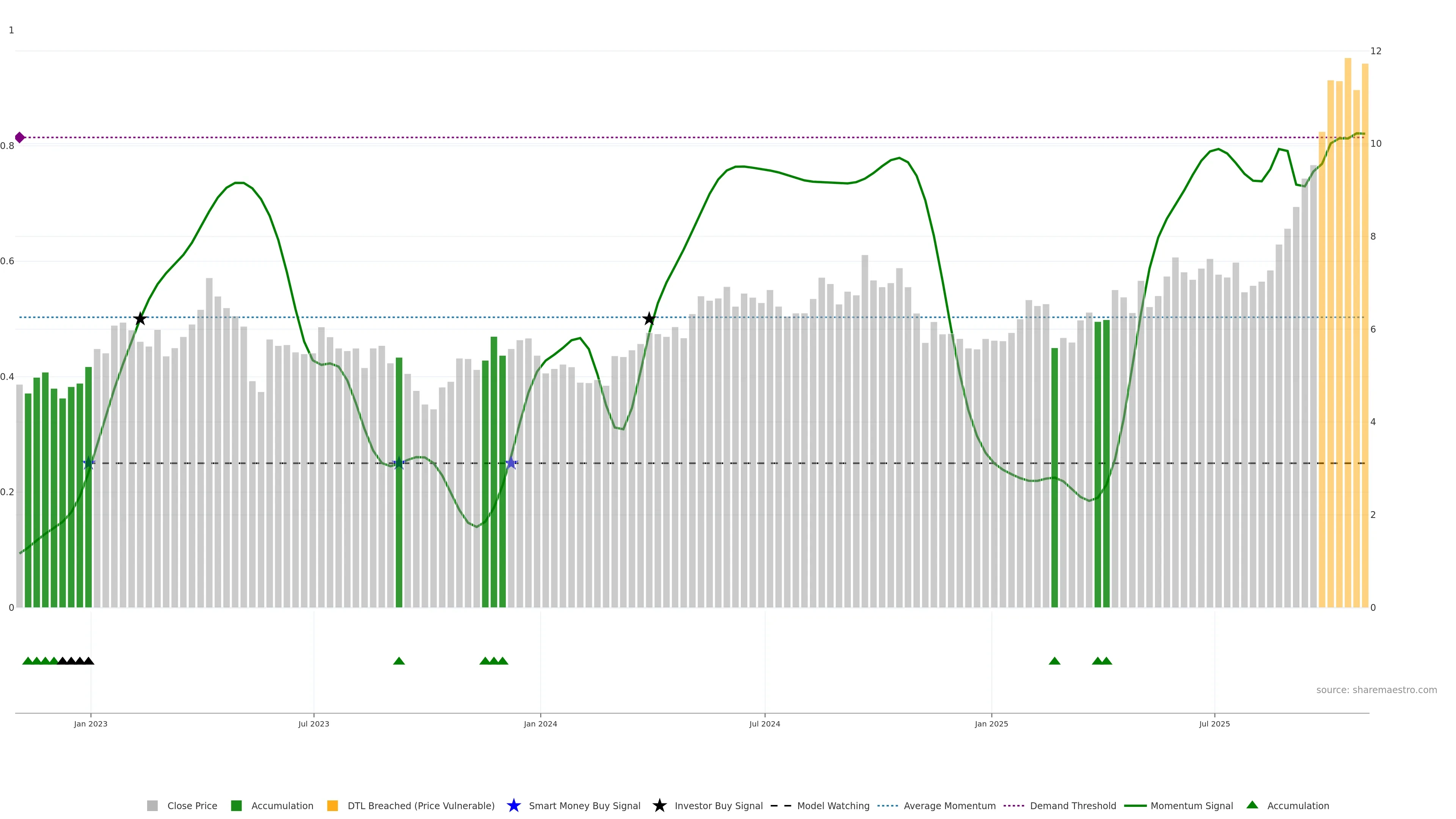Image resolution: width=1456 pixels, height=819 pixels.
Task: Click the black Investor Buy star near April 2024
Action: (649, 319)
